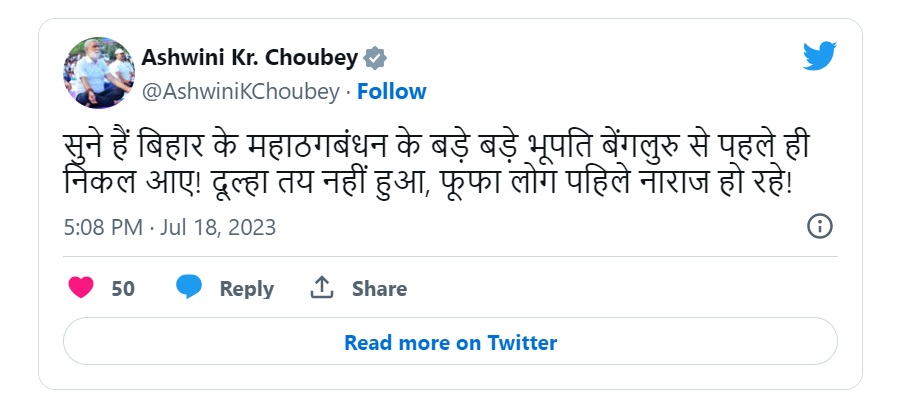Open the @AshwiniKChoubey handle link
Viewport: 898px width, 409px height.
coord(240,92)
